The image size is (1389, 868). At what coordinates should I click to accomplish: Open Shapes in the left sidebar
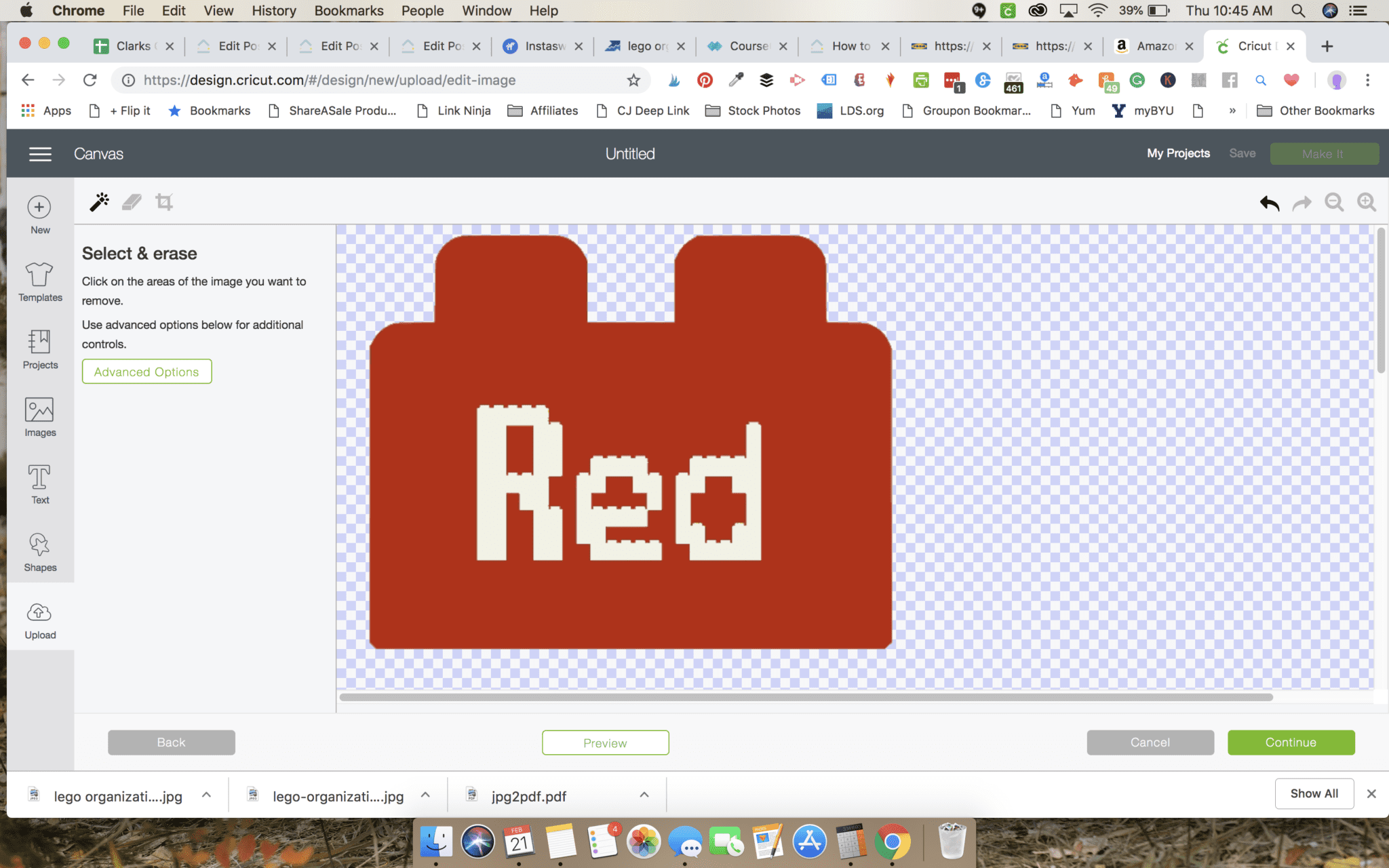tap(40, 552)
